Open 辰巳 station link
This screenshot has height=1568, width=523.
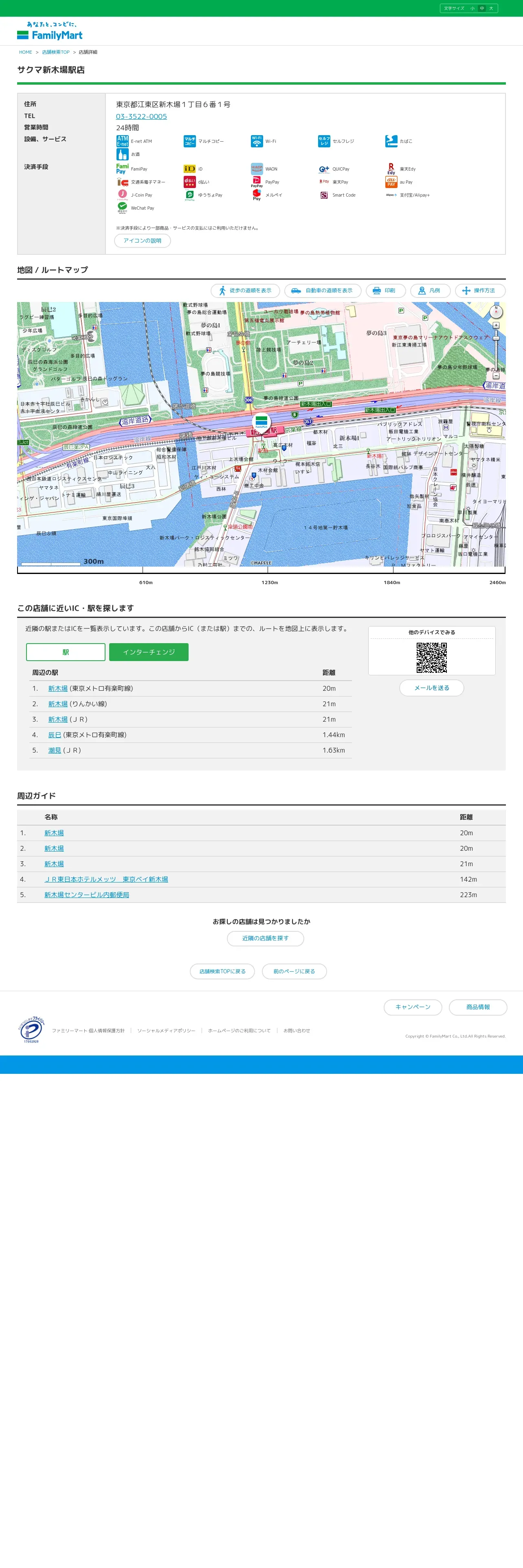tap(55, 735)
